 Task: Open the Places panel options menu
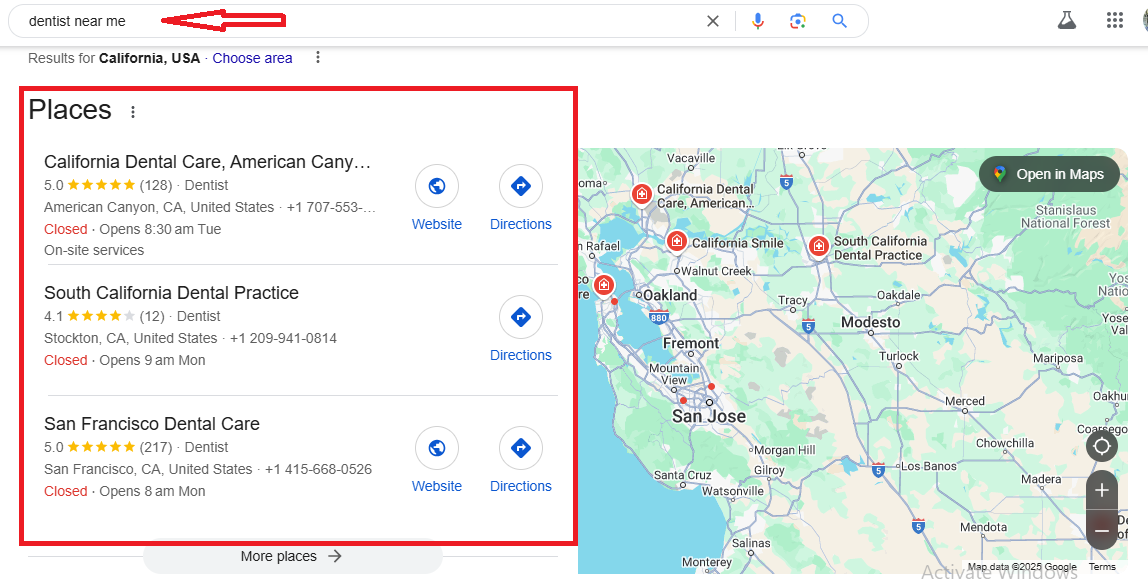coord(133,112)
